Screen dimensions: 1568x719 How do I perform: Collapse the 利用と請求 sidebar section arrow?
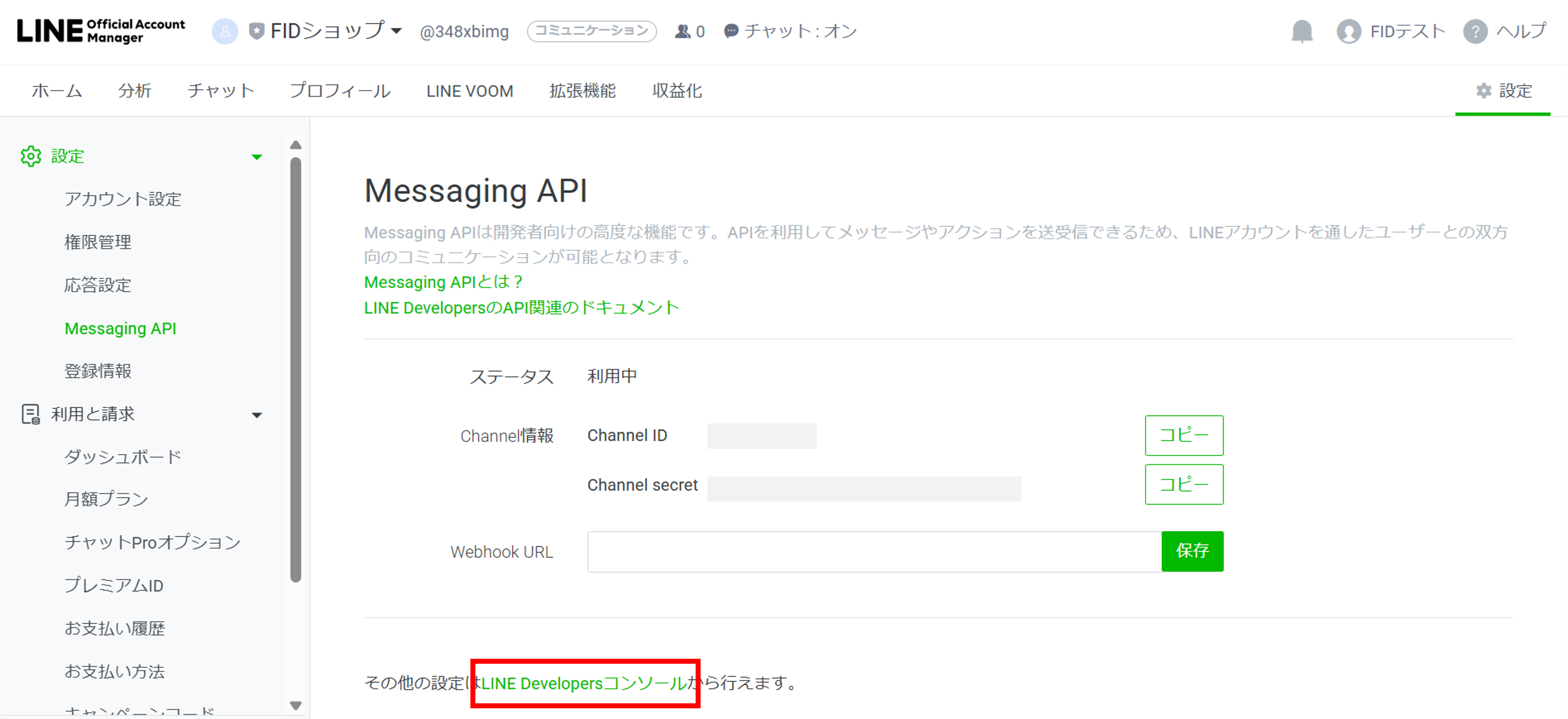(x=257, y=415)
